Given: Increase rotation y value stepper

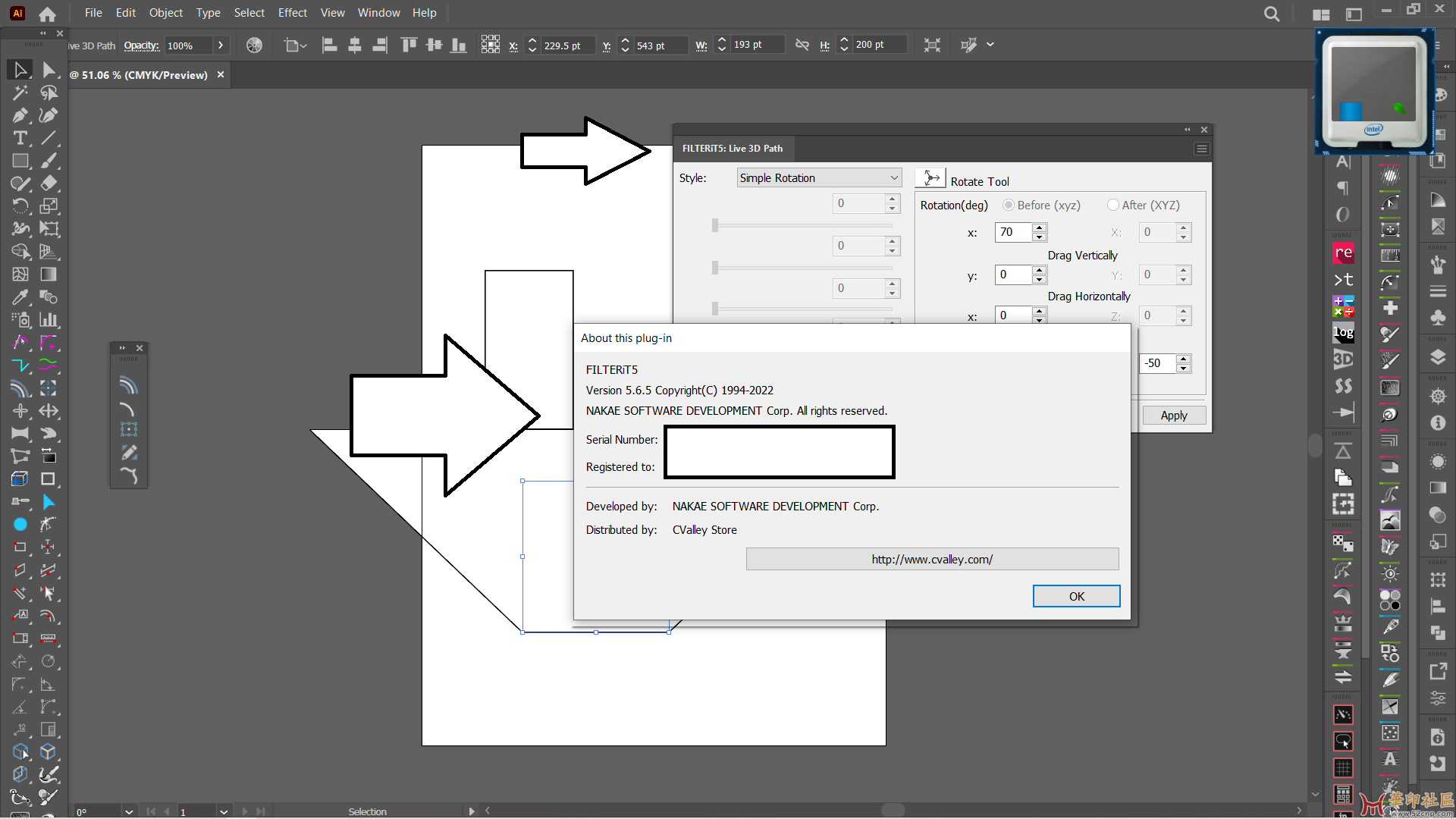Looking at the screenshot, I should (1040, 270).
